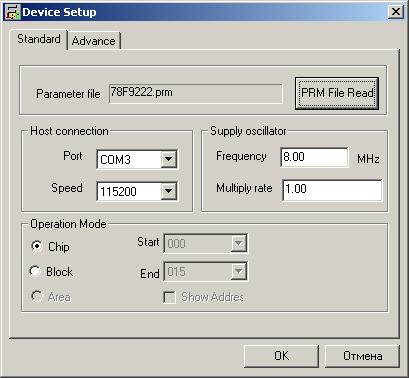This screenshot has width=409, height=378.
Task: Open the Port COM3 dropdown arrow
Action: pyautogui.click(x=169, y=159)
